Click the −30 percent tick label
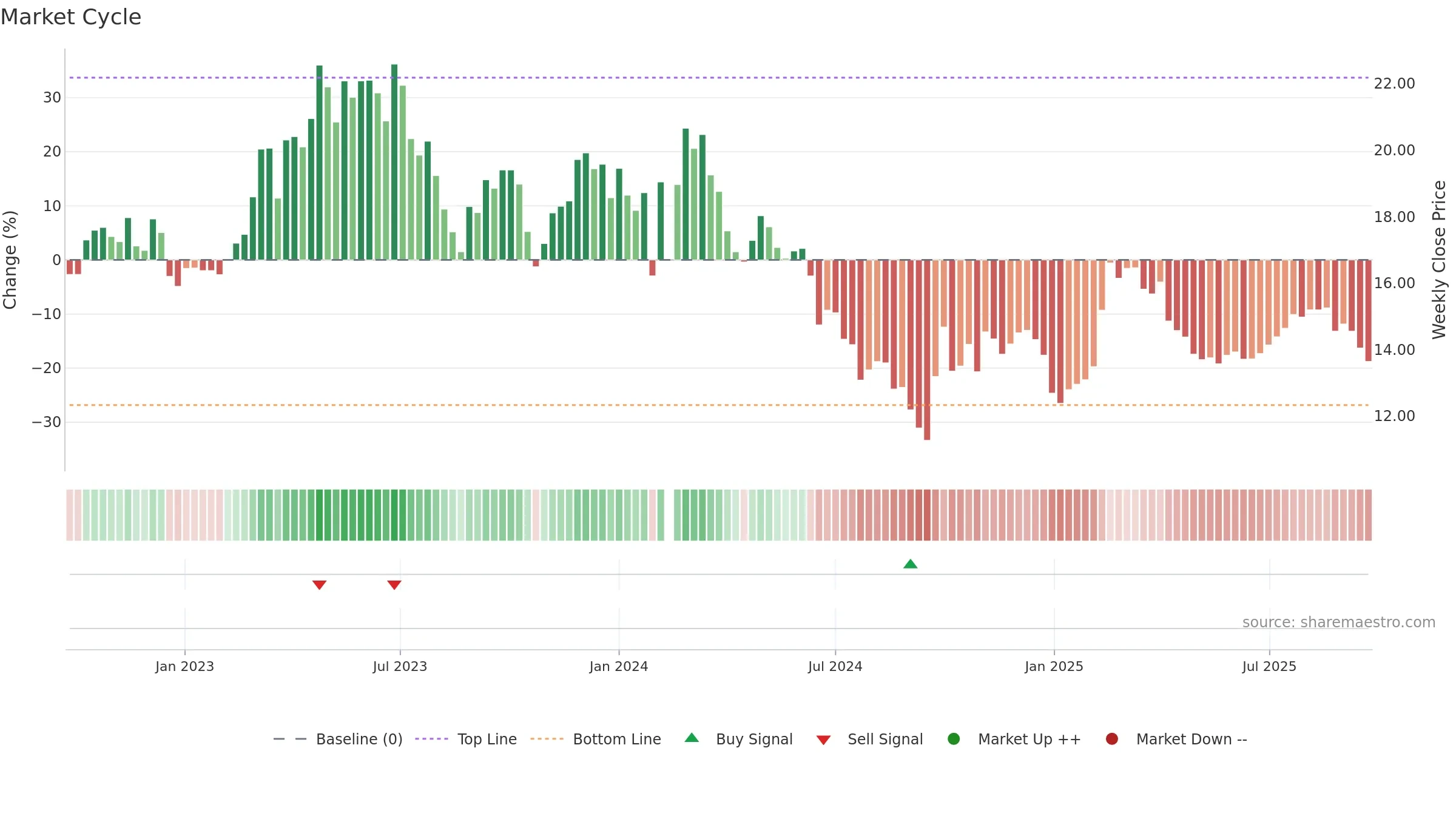The height and width of the screenshot is (819, 1456). coord(47,422)
